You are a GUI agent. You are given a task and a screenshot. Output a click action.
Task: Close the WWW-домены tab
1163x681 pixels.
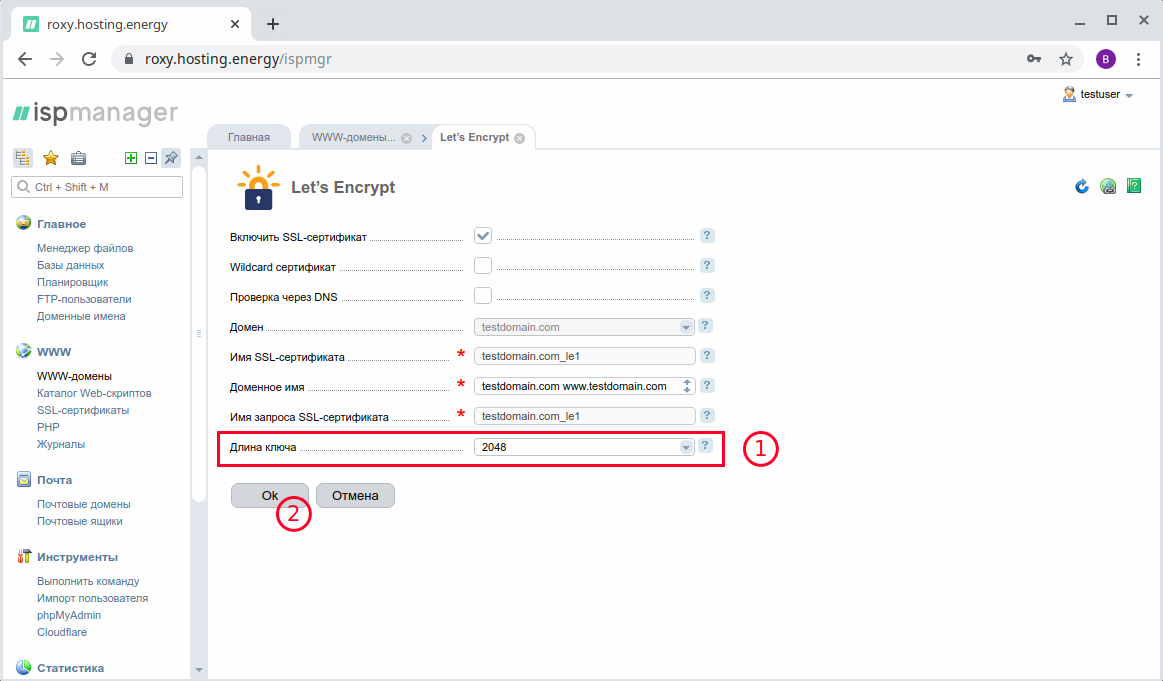406,138
